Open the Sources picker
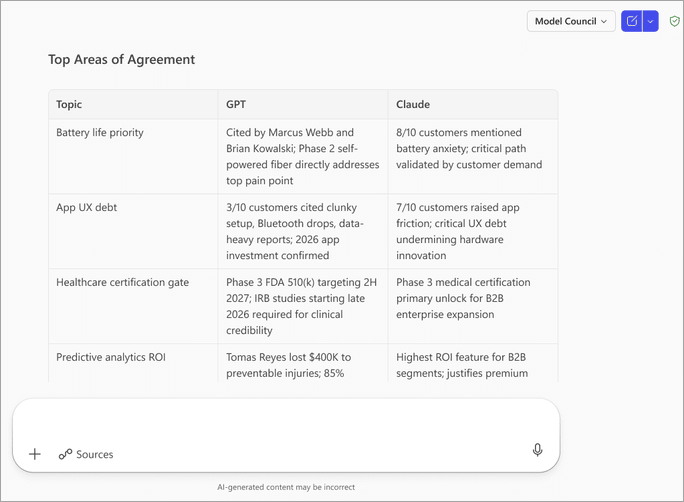Viewport: 684px width, 502px height. (86, 454)
